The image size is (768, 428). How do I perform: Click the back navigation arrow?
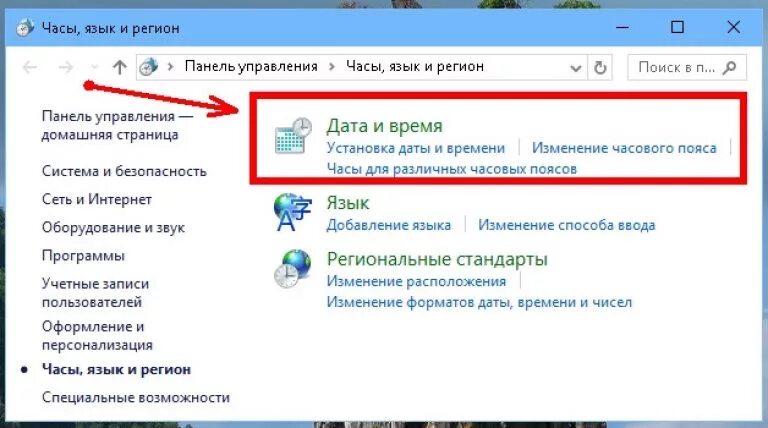30,67
